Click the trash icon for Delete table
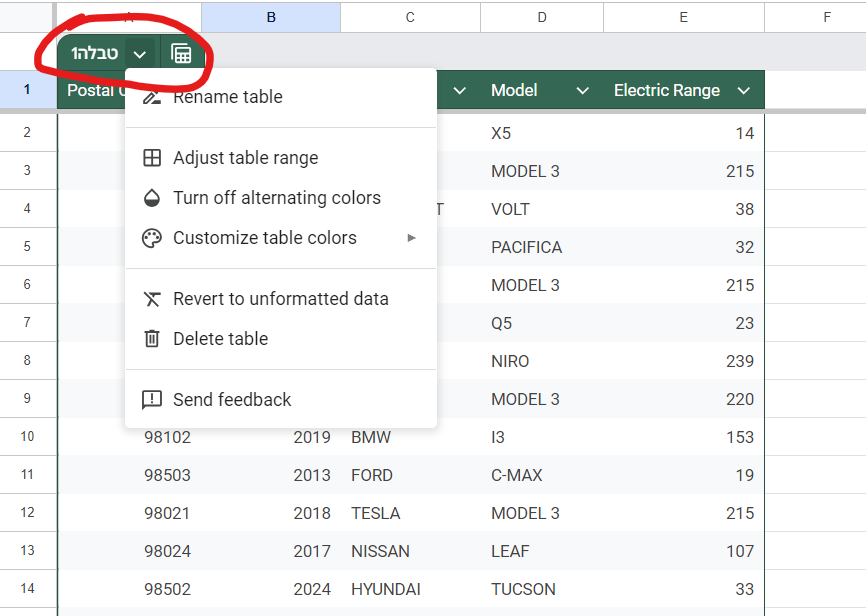This screenshot has height=616, width=866. 152,339
